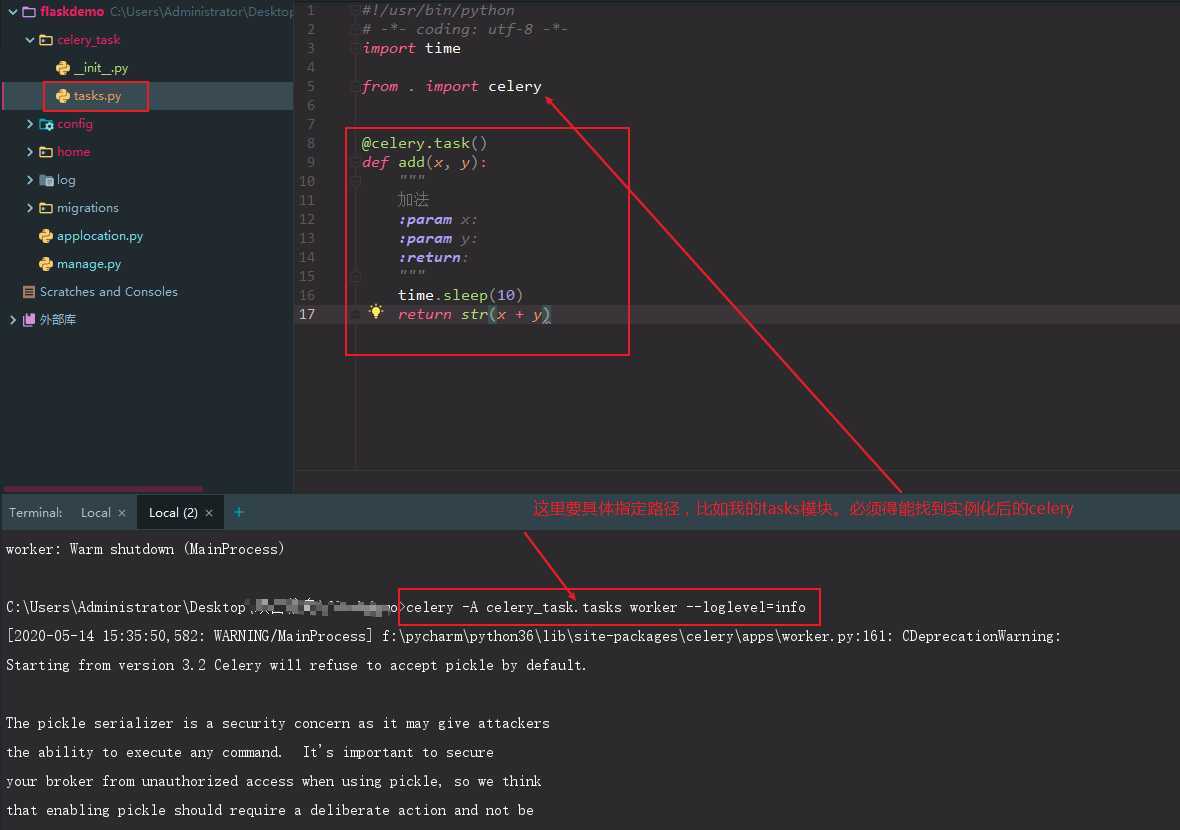Click gutter line number 8

point(311,143)
